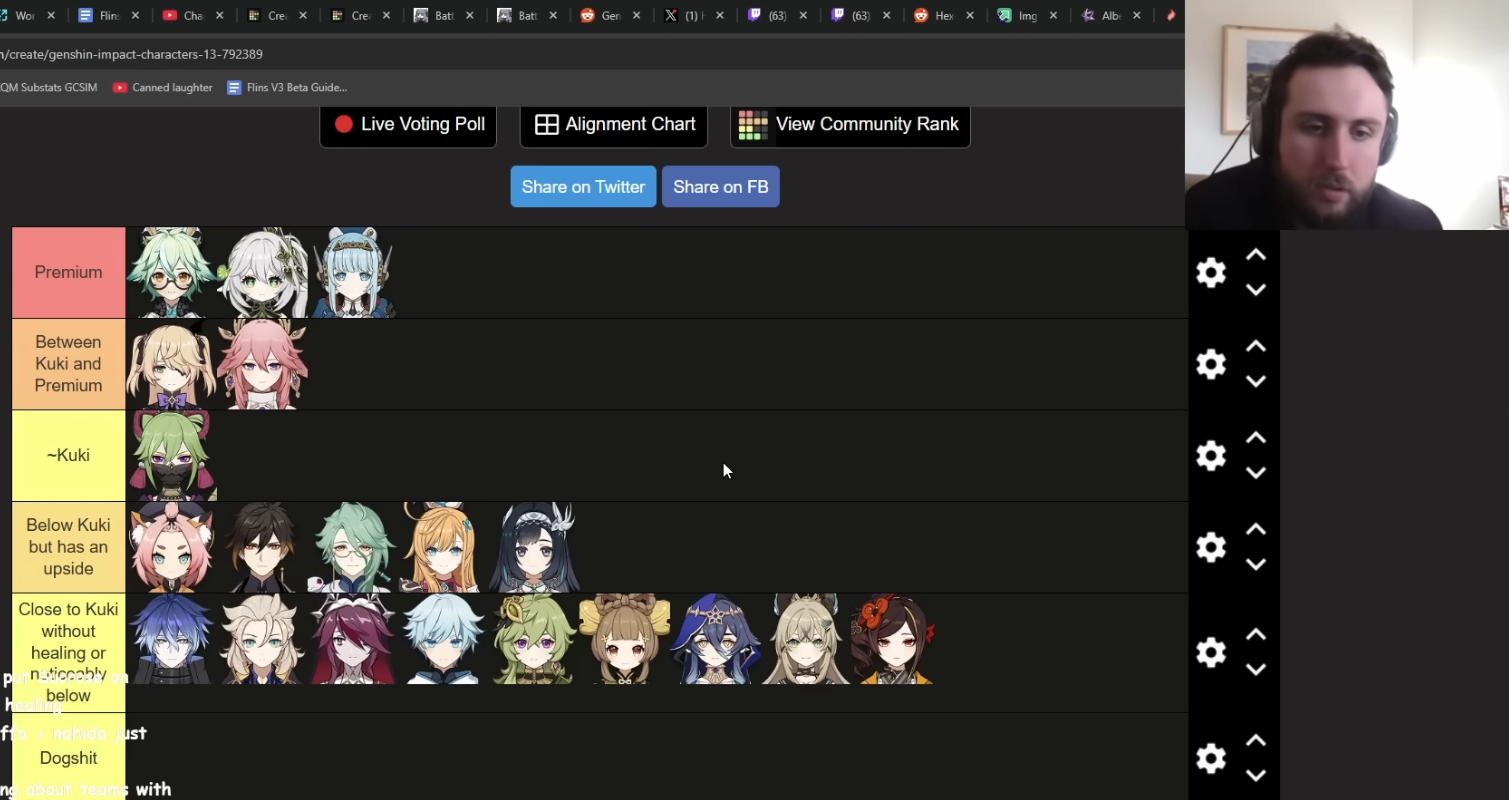
Task: Open settings gear for Close to Kuki tier
Action: point(1211,653)
